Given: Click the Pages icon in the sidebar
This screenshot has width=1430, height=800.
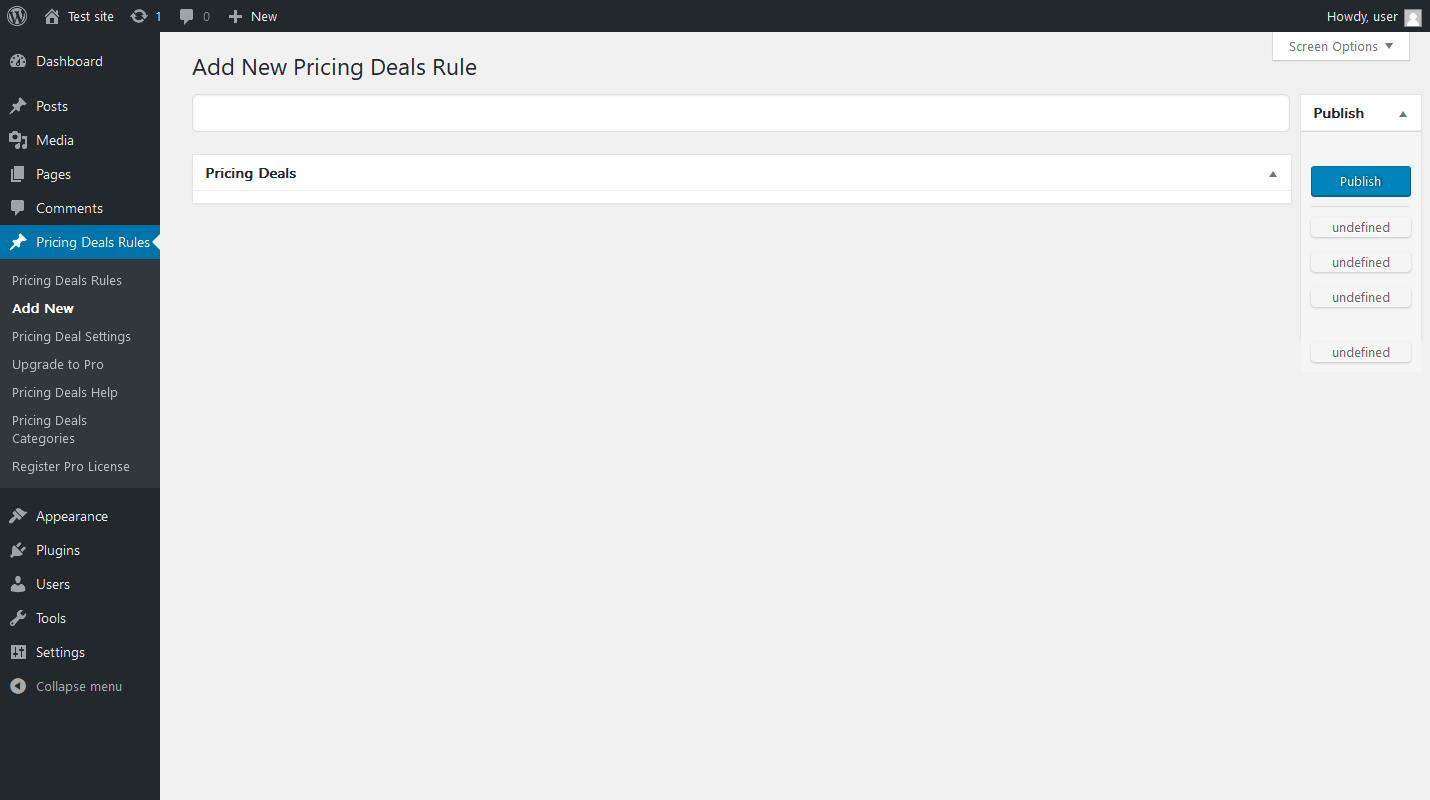Looking at the screenshot, I should point(18,174).
